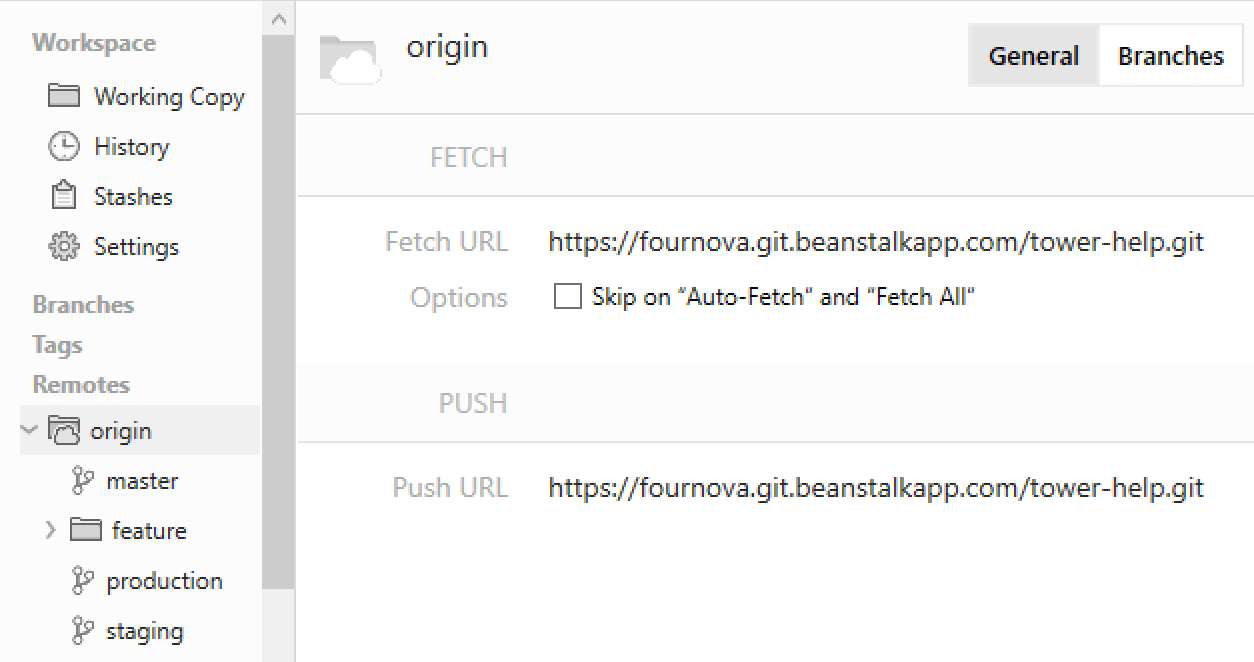Click the Stashes clipboard icon

(64, 196)
